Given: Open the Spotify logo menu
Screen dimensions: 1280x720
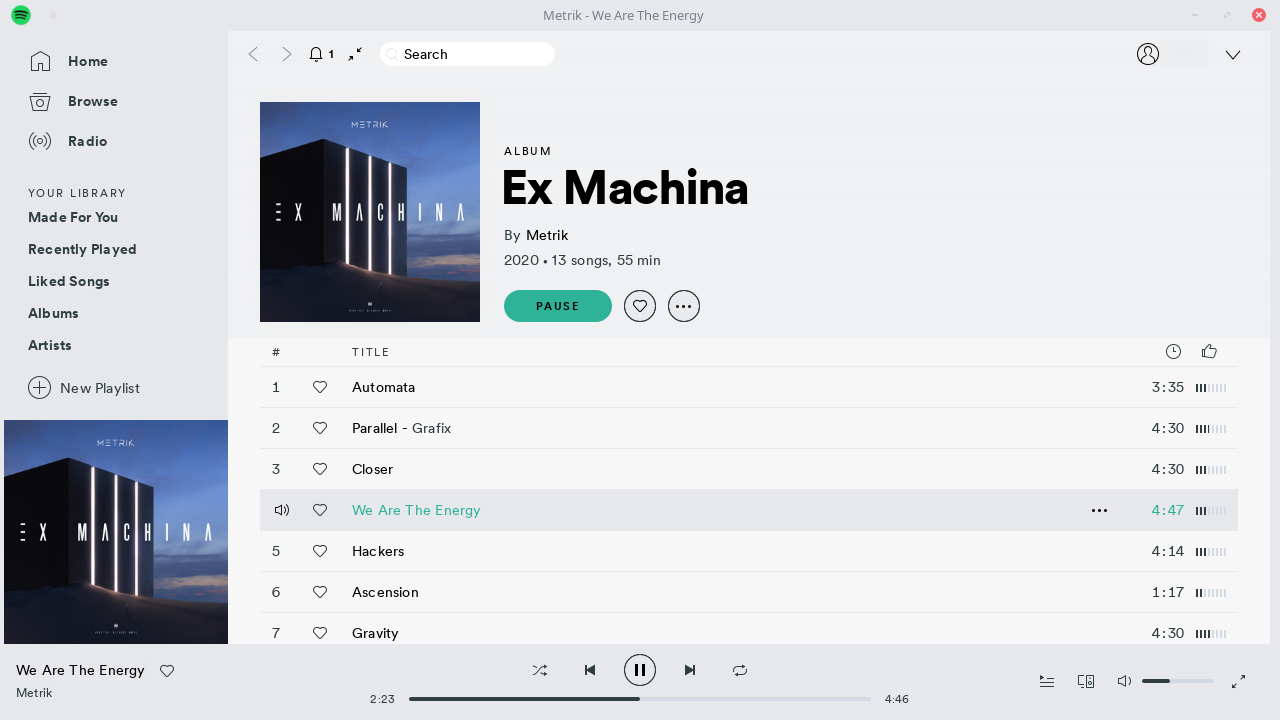Looking at the screenshot, I should pos(21,15).
